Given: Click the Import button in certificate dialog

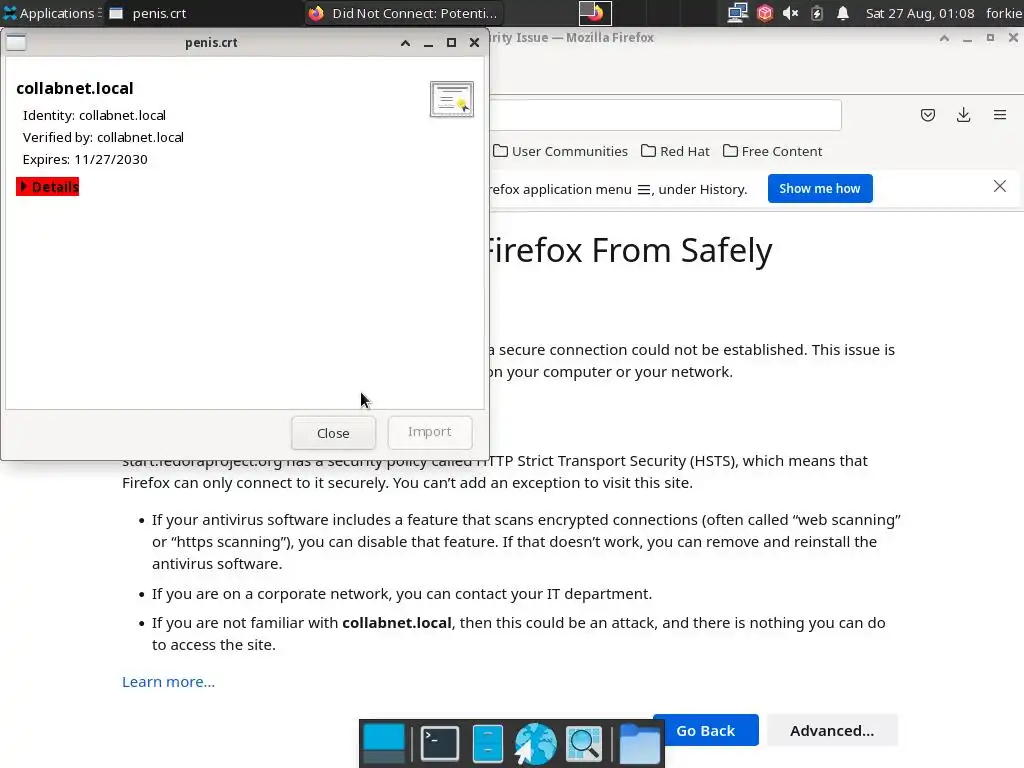Looking at the screenshot, I should coord(430,432).
